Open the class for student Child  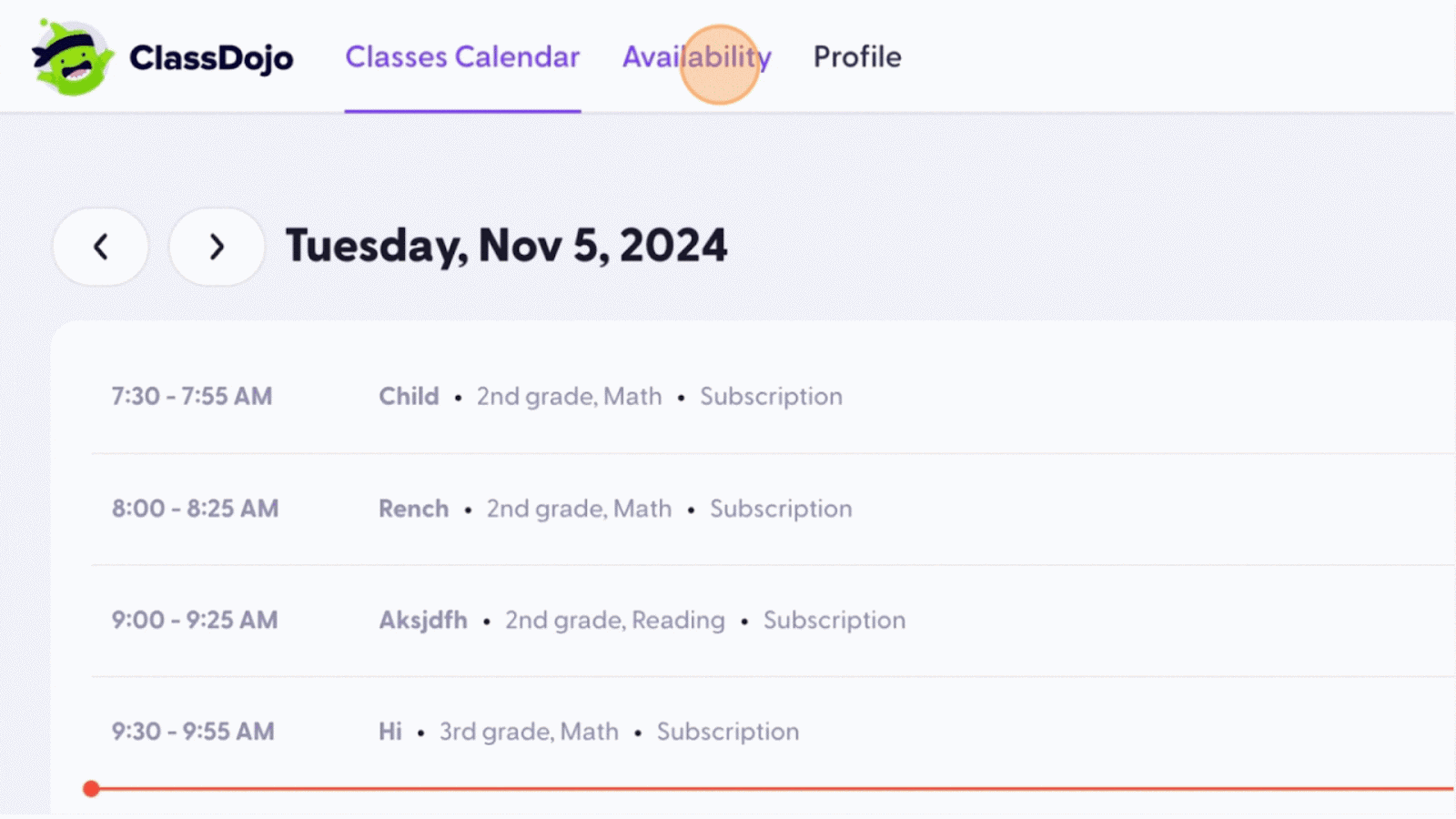coord(409,397)
